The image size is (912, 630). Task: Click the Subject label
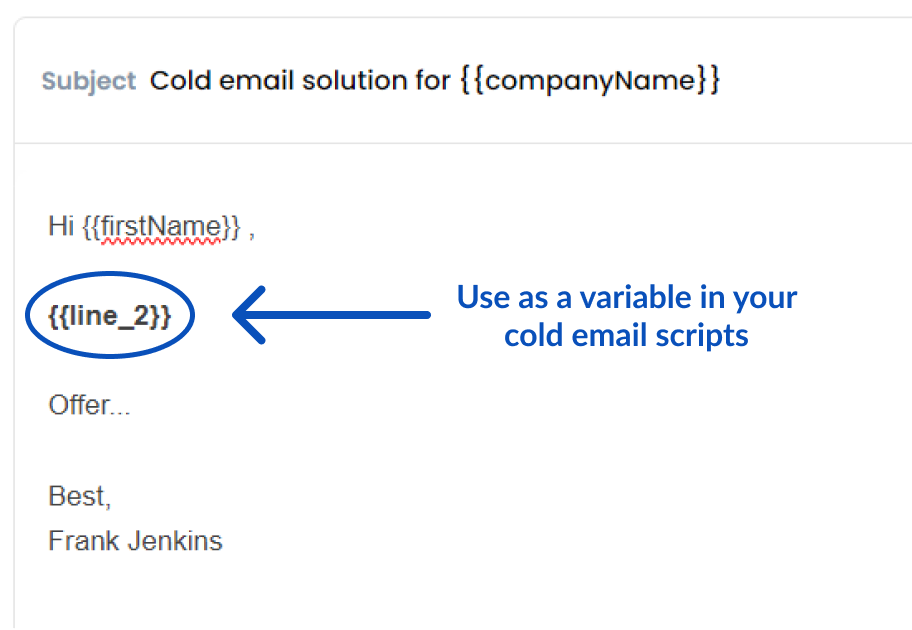point(88,81)
